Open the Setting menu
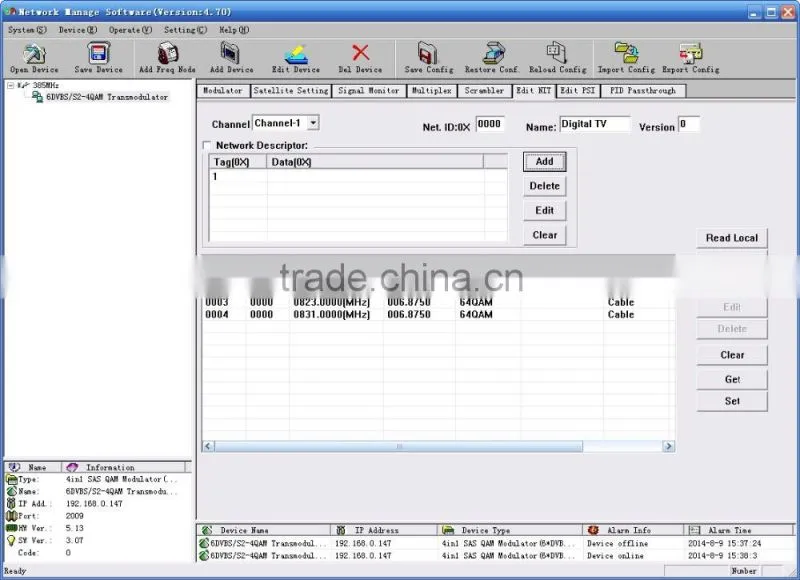 [x=185, y=30]
